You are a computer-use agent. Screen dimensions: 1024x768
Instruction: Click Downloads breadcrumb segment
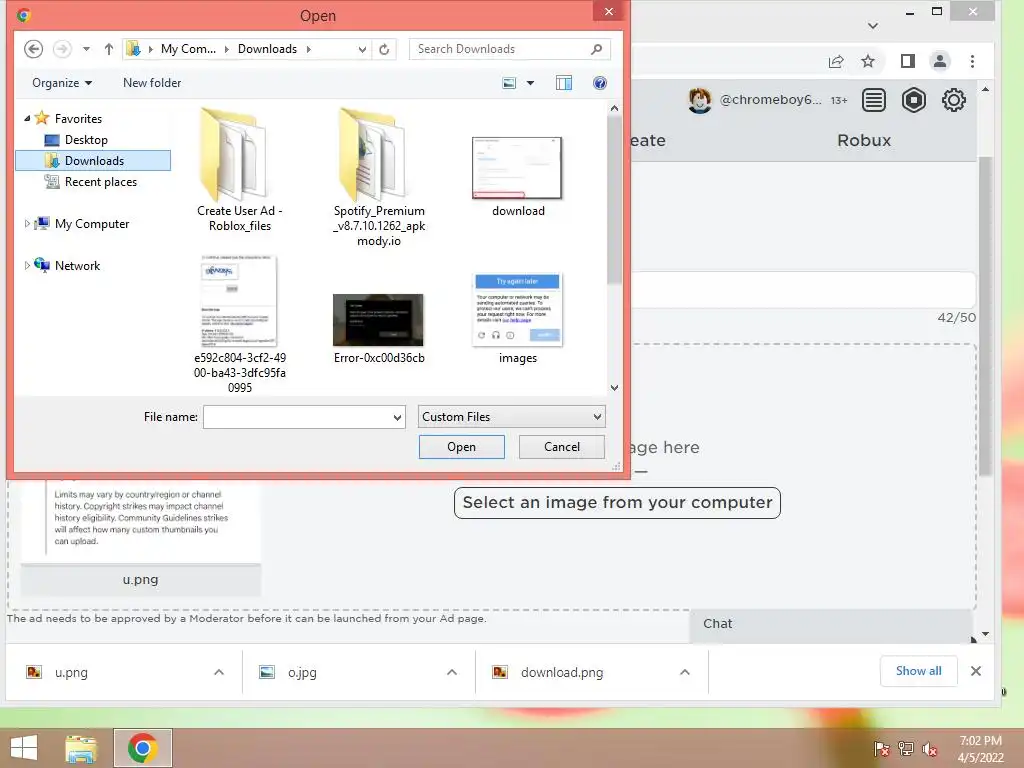(x=267, y=49)
